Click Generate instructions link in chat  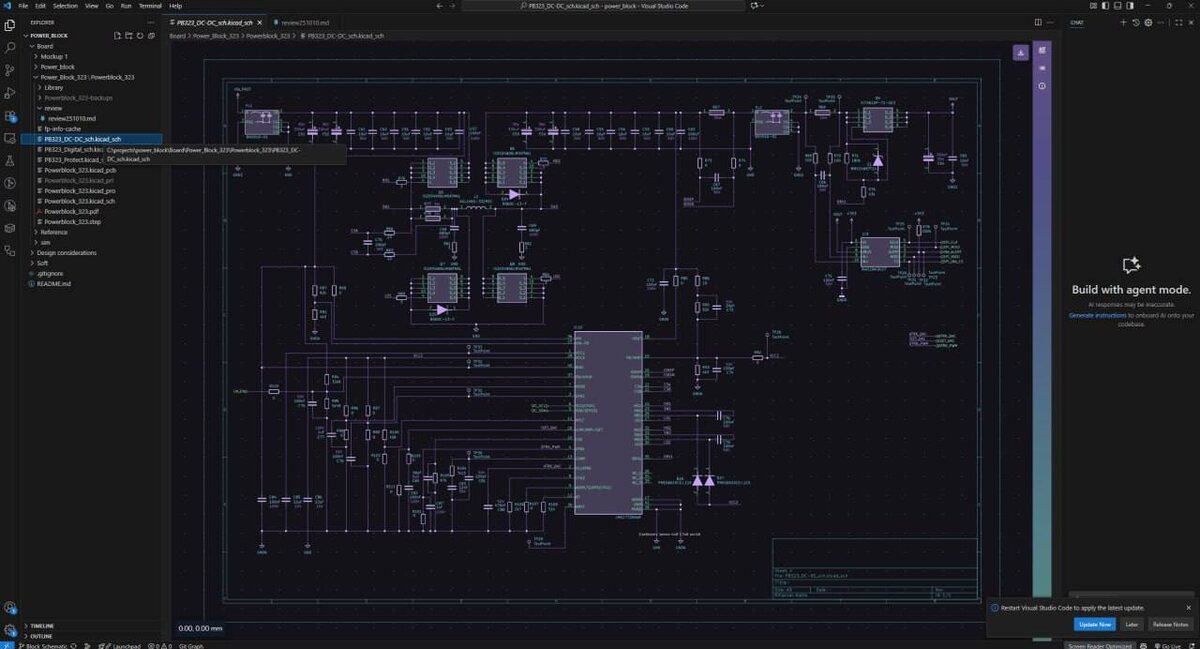pyautogui.click(x=1096, y=315)
